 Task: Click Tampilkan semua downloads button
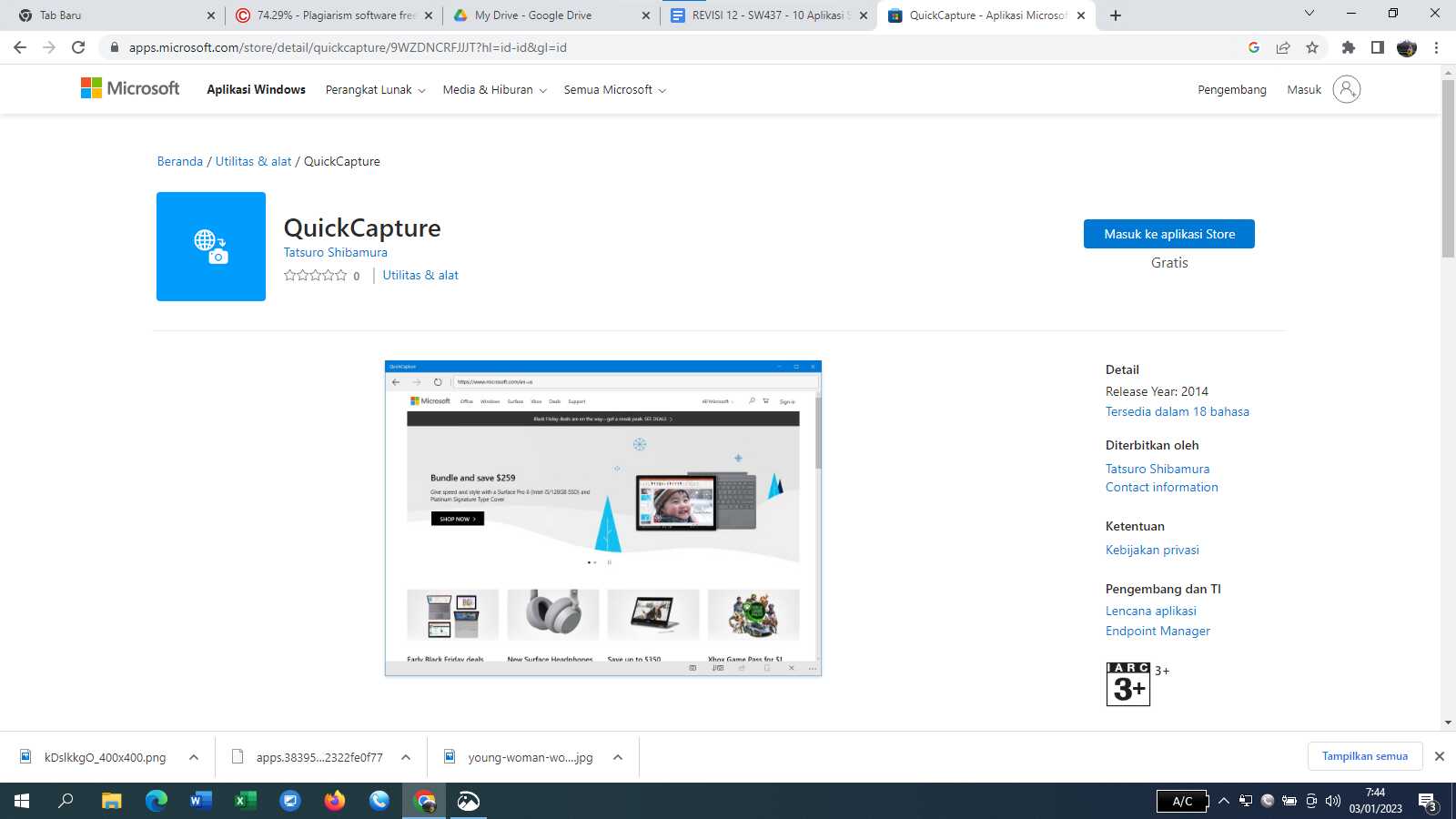pos(1365,756)
